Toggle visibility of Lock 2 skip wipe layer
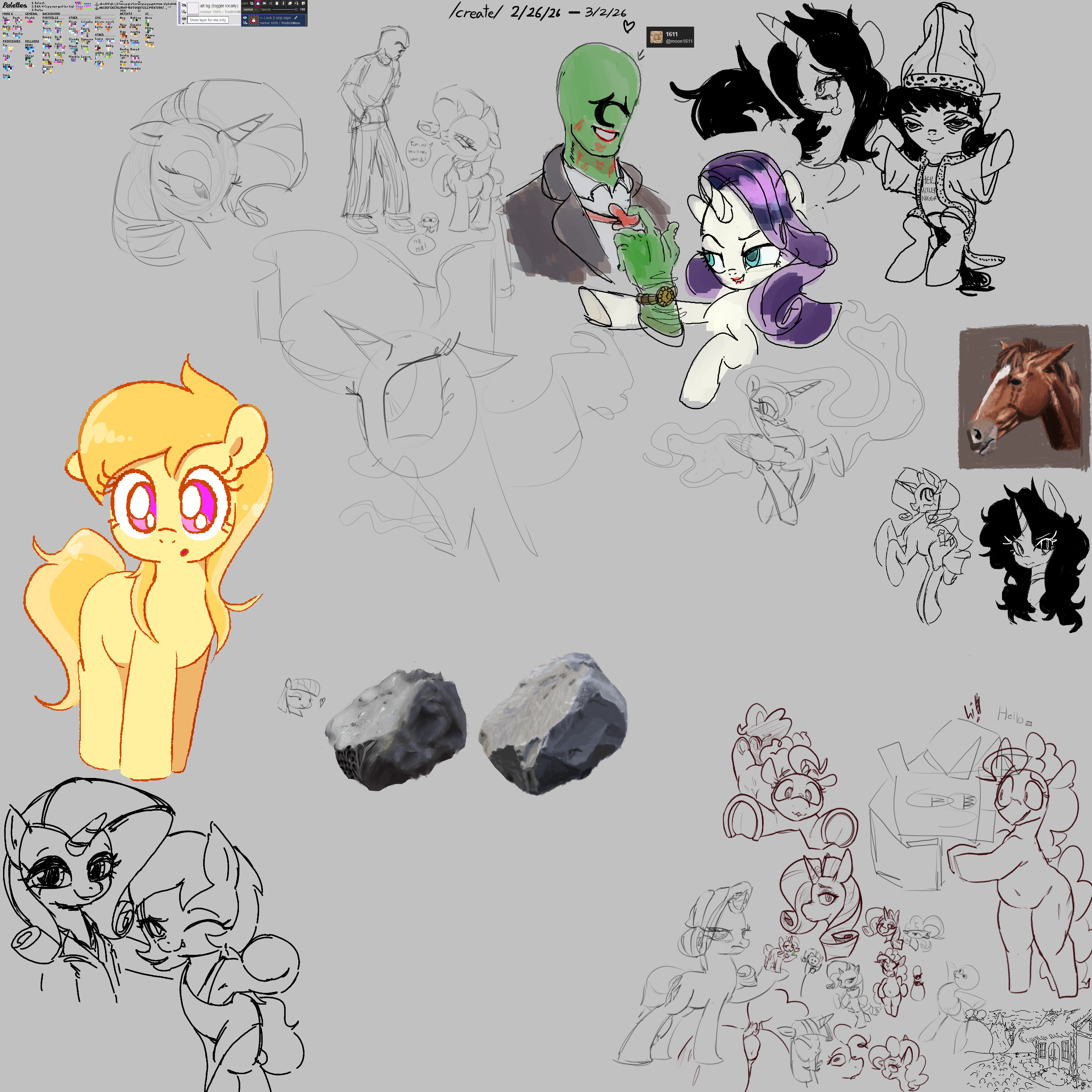1092x1092 pixels. (x=245, y=17)
